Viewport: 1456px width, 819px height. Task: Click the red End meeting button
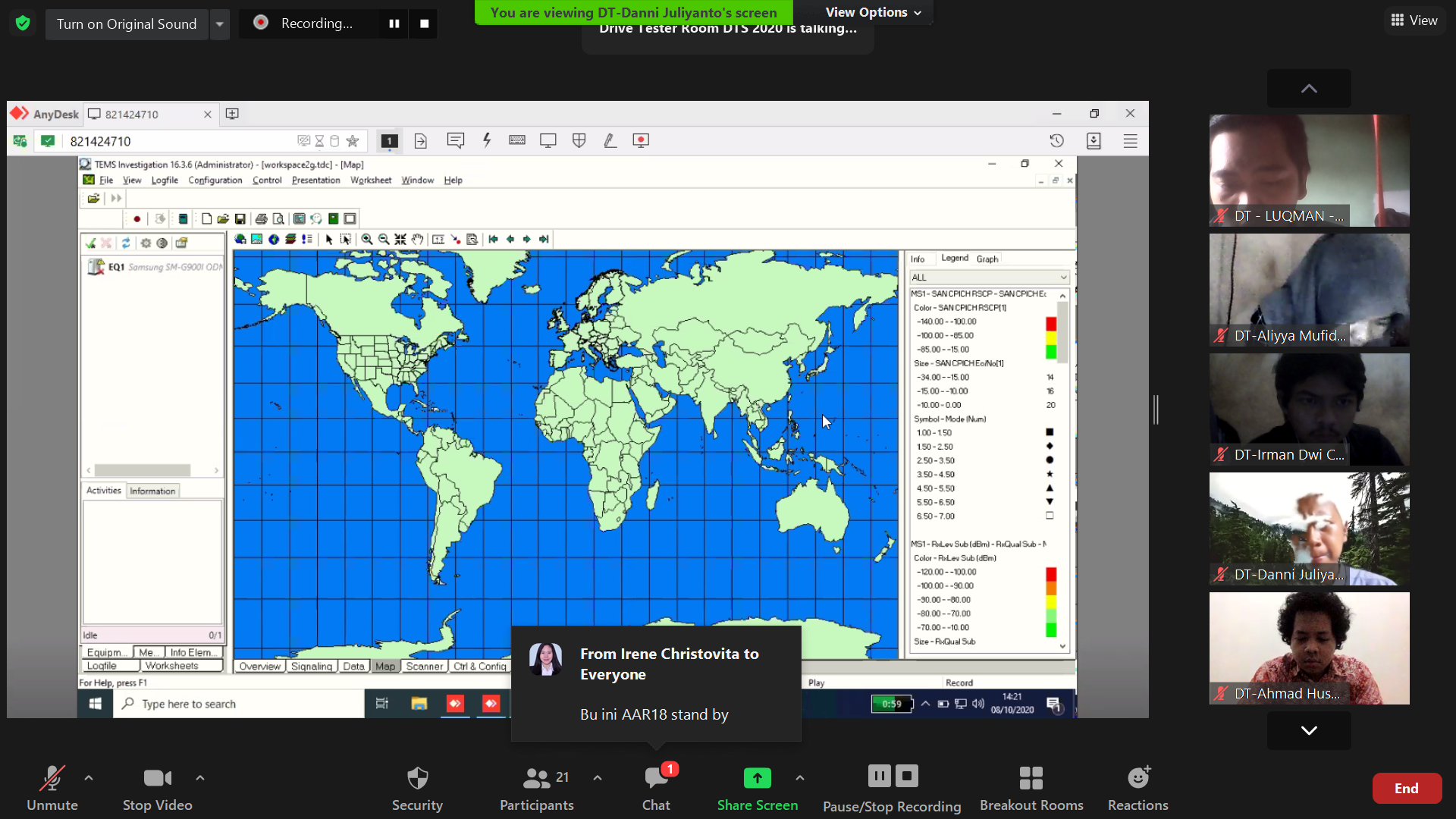(1406, 788)
